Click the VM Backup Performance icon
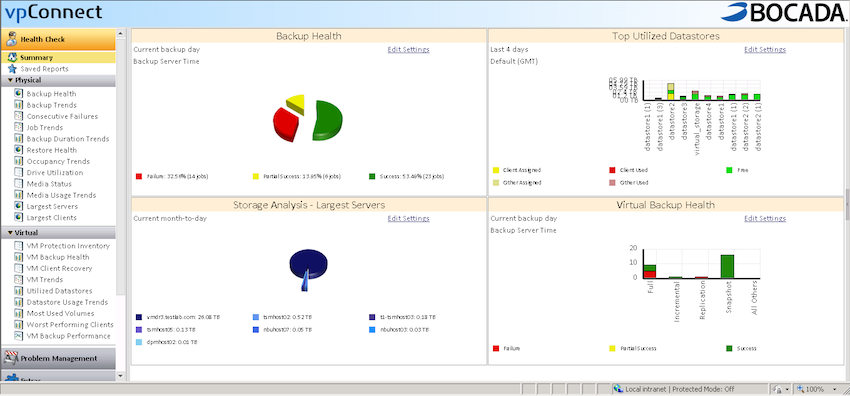 [18, 336]
